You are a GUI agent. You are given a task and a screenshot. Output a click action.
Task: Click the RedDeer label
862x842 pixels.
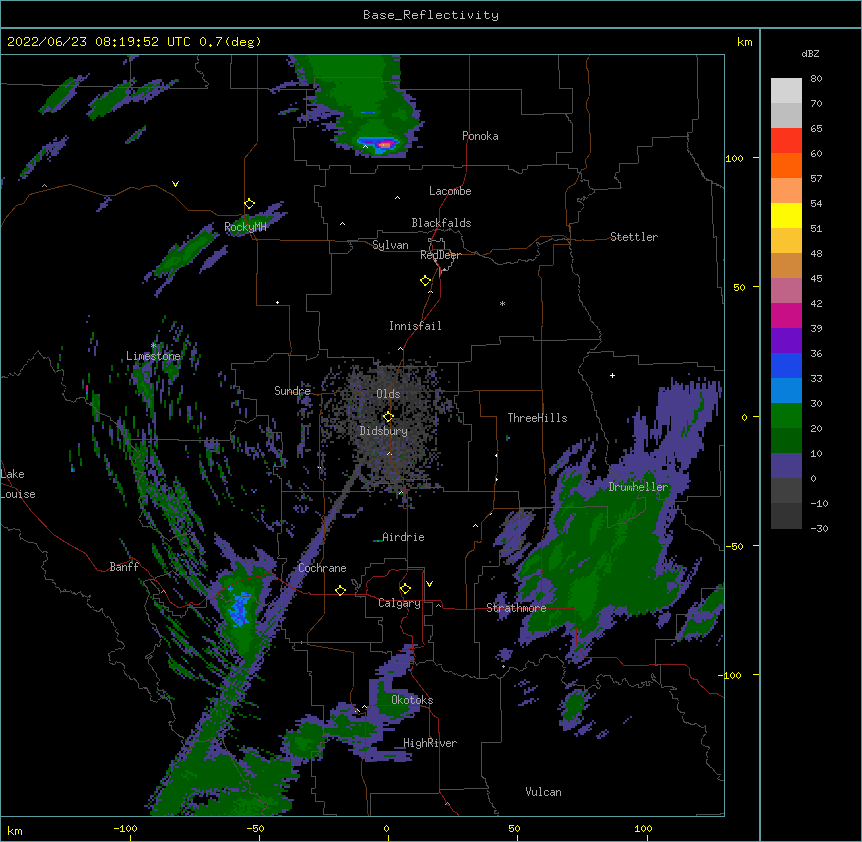point(440,255)
